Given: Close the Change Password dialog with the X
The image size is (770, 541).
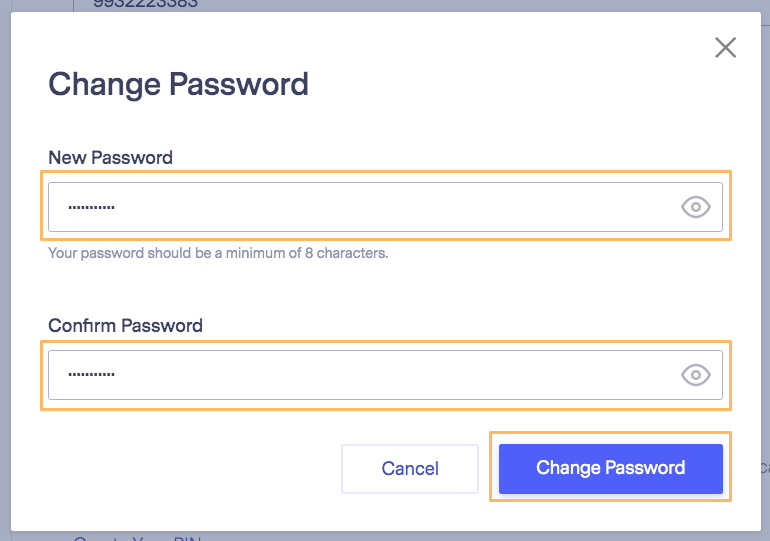Looking at the screenshot, I should (725, 48).
